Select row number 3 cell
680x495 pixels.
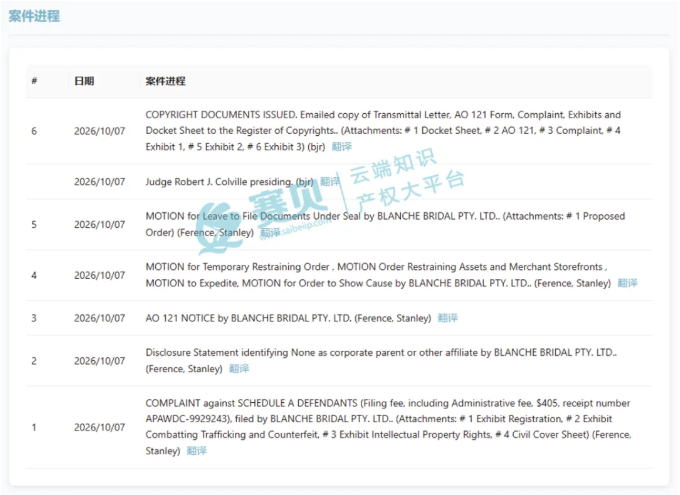(34, 318)
